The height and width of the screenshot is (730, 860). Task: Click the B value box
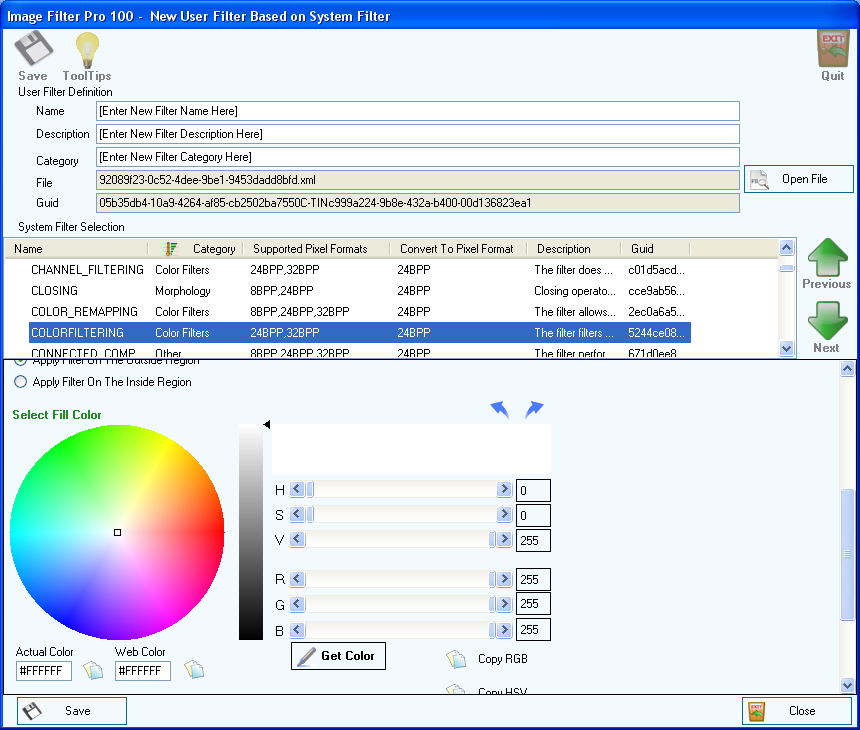coord(533,630)
